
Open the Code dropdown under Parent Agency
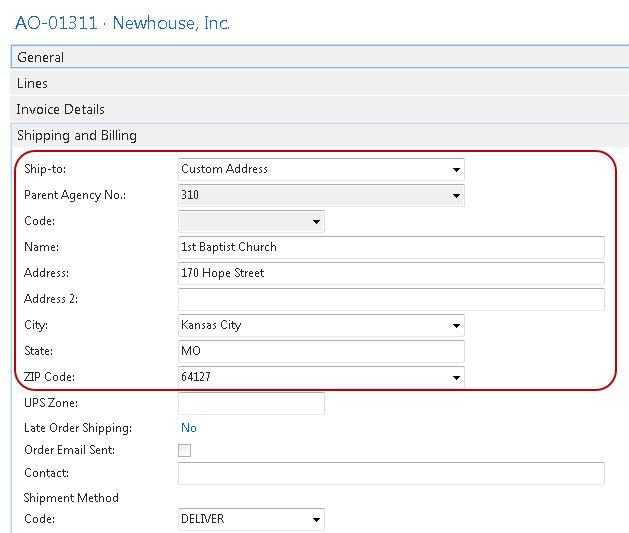point(316,222)
